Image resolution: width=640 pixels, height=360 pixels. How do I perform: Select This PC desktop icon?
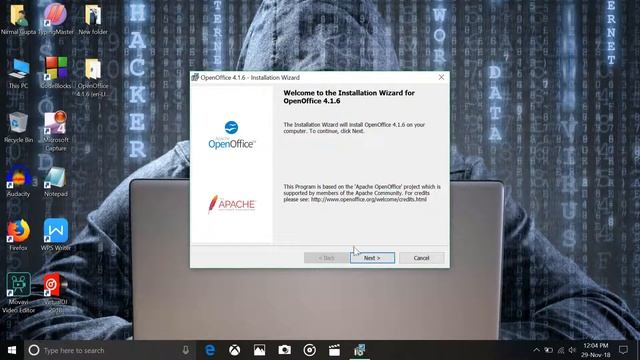tap(18, 73)
